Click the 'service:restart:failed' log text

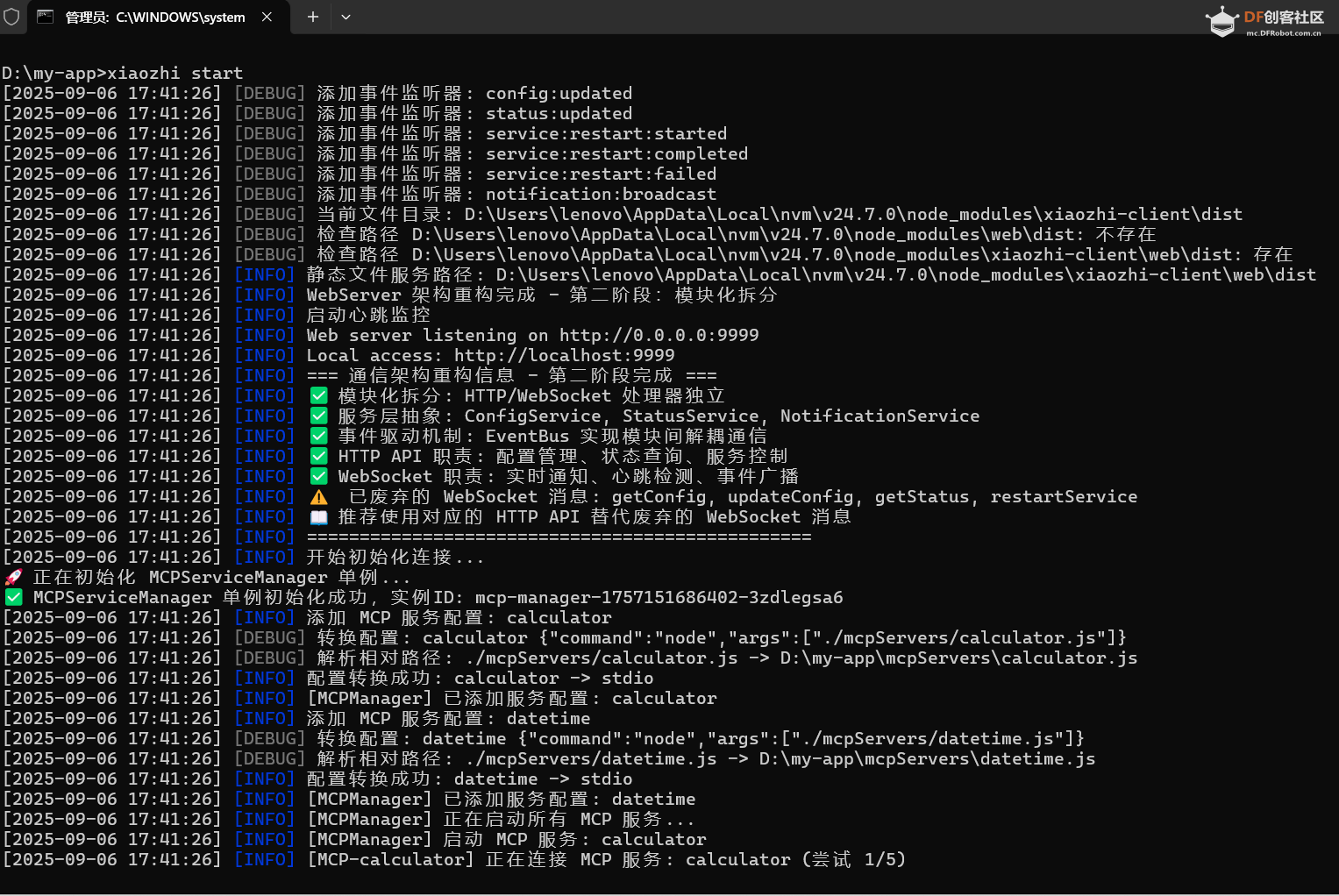[601, 174]
